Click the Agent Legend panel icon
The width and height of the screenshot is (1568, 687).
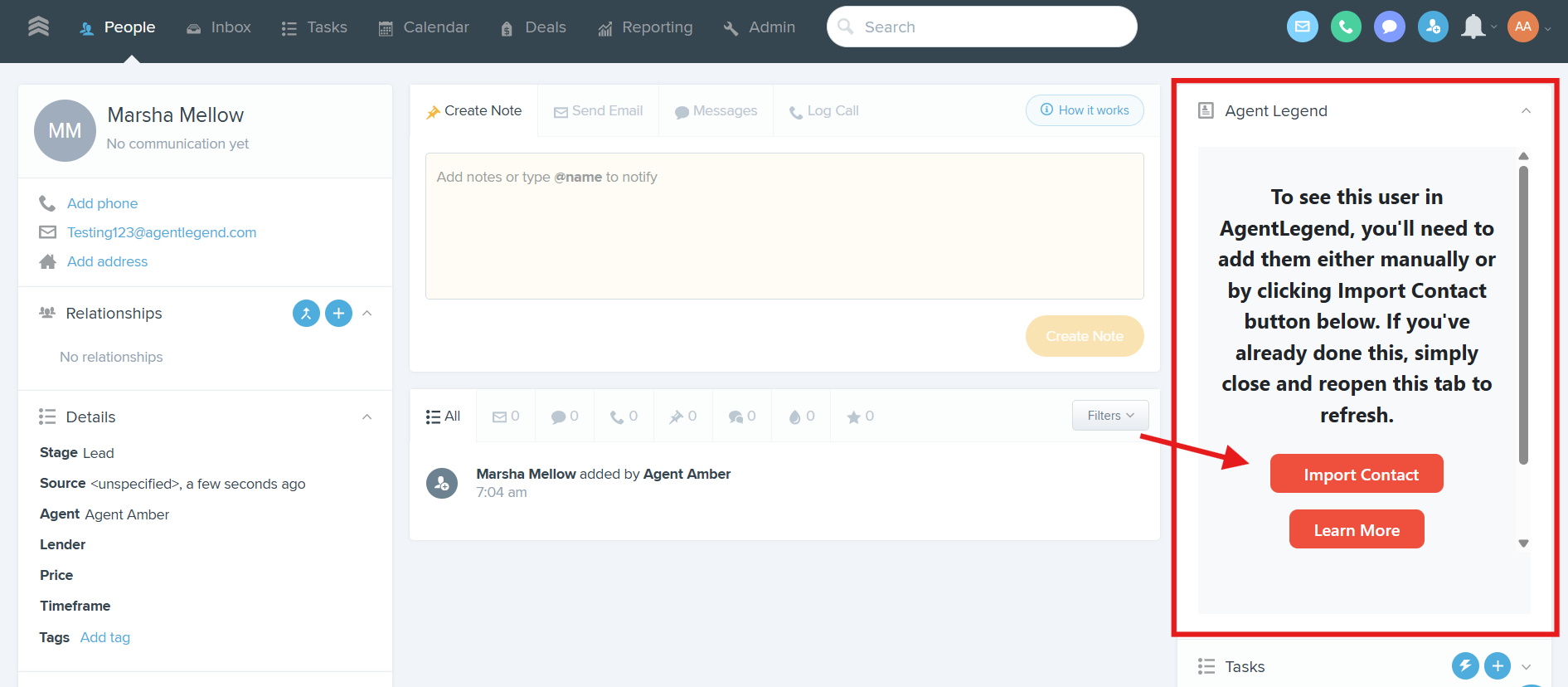click(x=1206, y=110)
